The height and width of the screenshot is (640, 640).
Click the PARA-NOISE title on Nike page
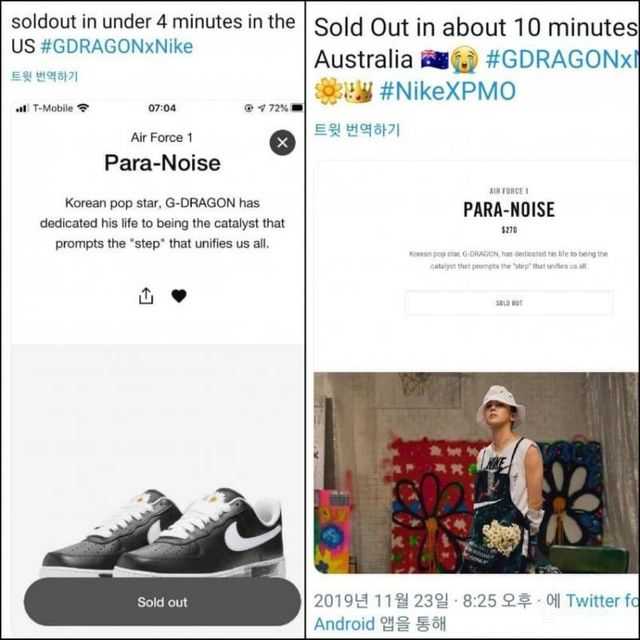click(509, 209)
